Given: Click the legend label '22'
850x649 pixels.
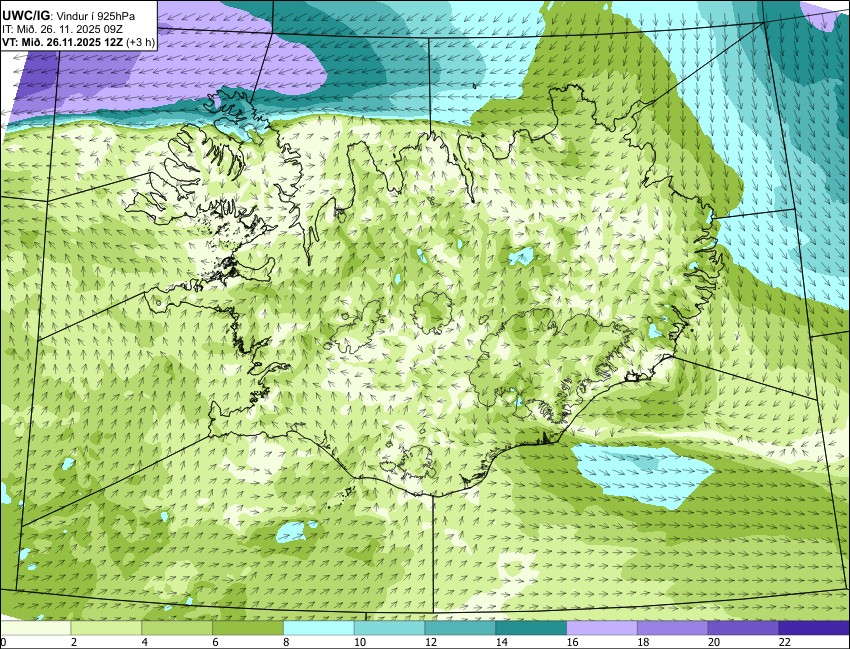Looking at the screenshot, I should (784, 642).
